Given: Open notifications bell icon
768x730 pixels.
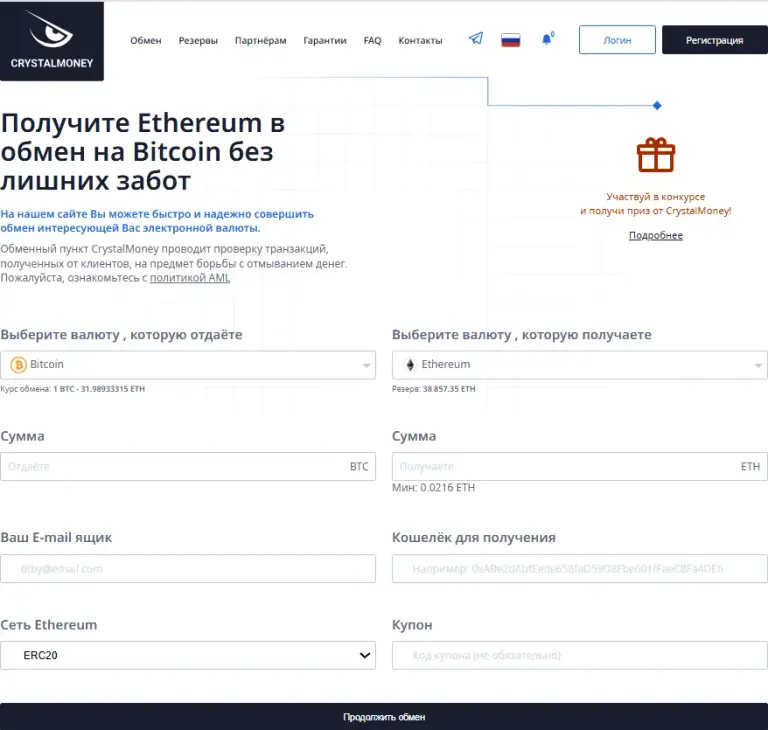Looking at the screenshot, I should [x=547, y=39].
